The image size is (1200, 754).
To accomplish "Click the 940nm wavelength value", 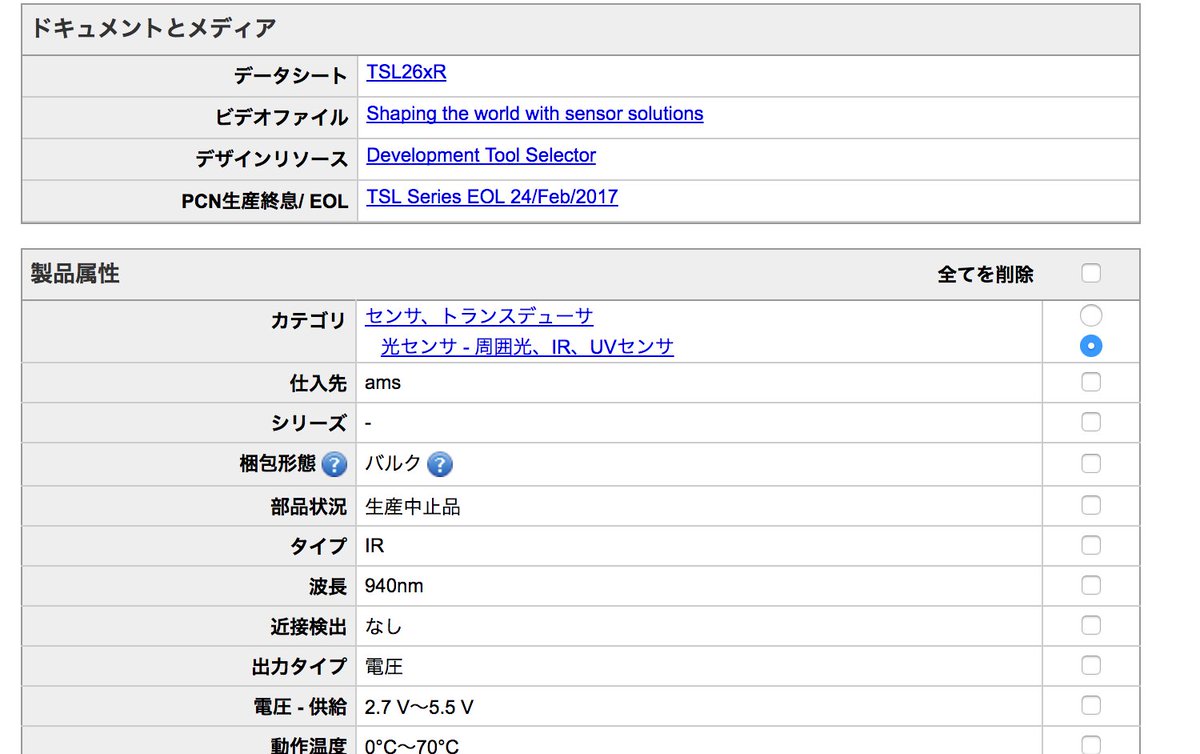I will point(394,586).
